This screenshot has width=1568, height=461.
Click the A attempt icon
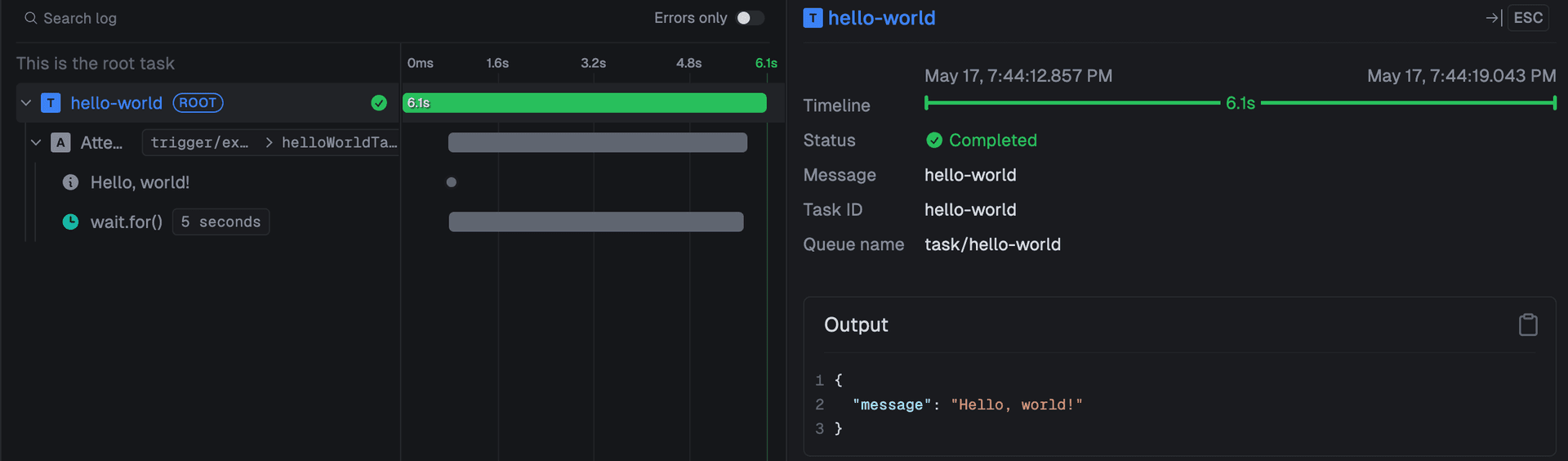60,142
